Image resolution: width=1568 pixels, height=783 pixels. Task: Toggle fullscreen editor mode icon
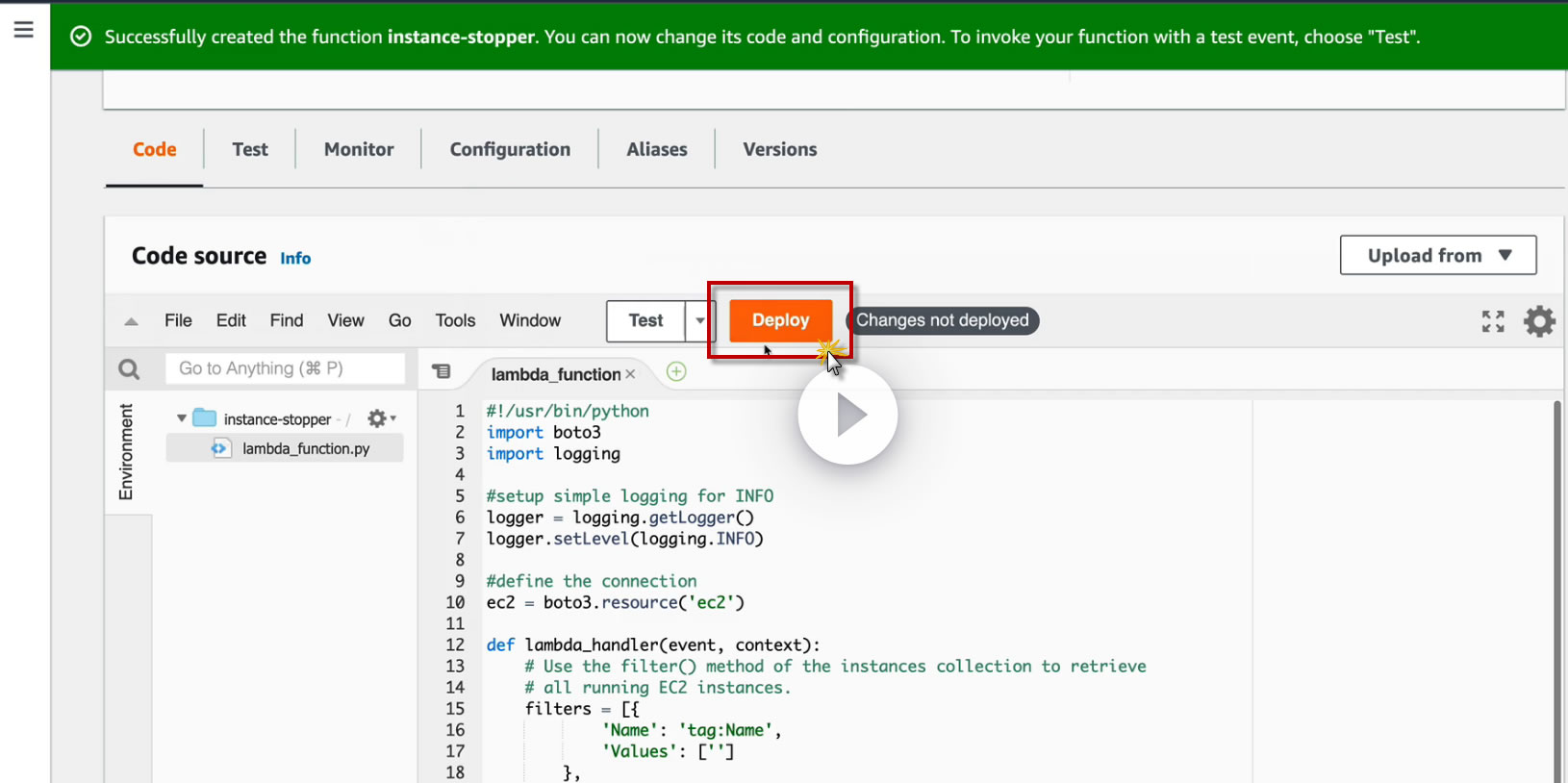[x=1493, y=321]
